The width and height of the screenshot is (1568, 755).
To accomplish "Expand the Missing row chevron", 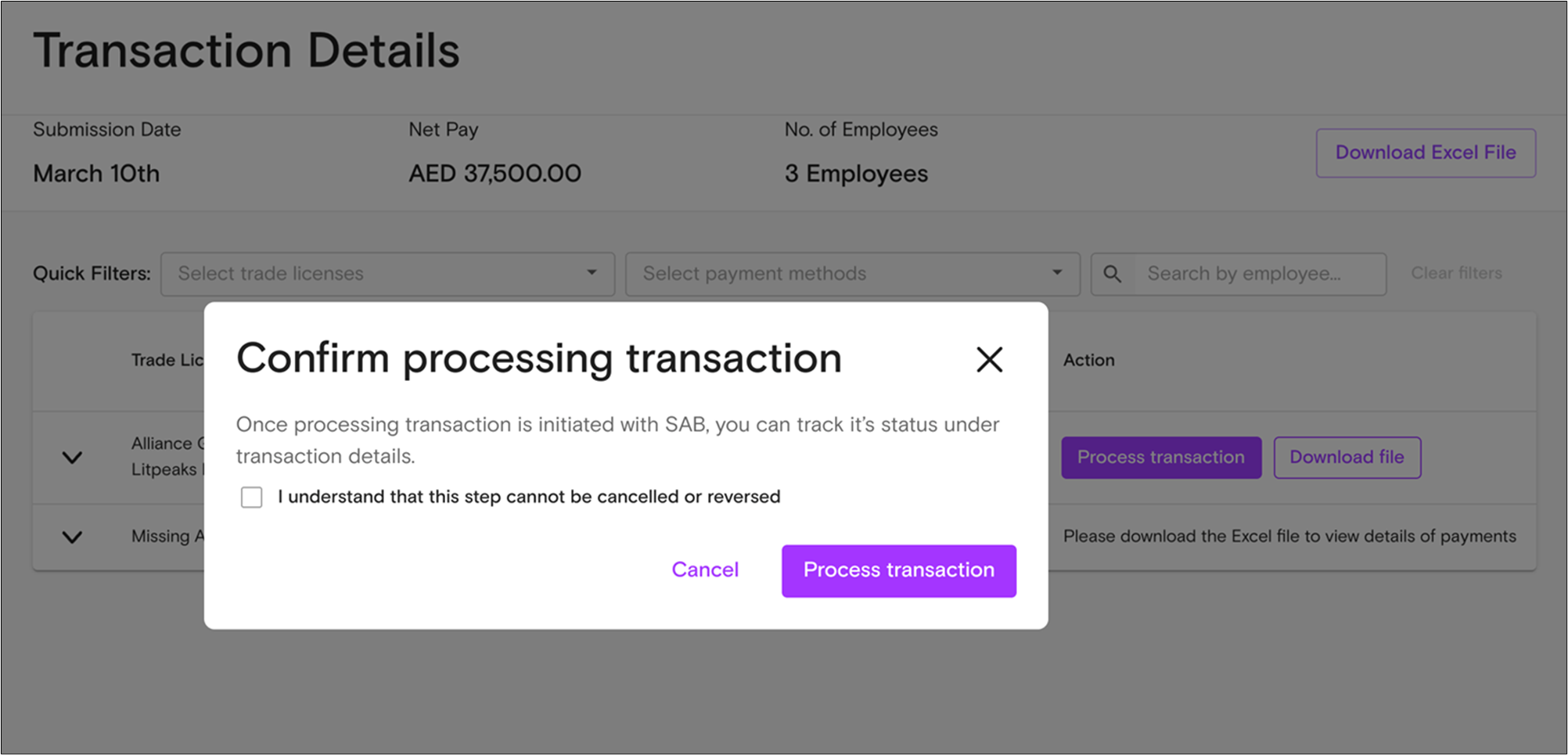I will 72,537.
